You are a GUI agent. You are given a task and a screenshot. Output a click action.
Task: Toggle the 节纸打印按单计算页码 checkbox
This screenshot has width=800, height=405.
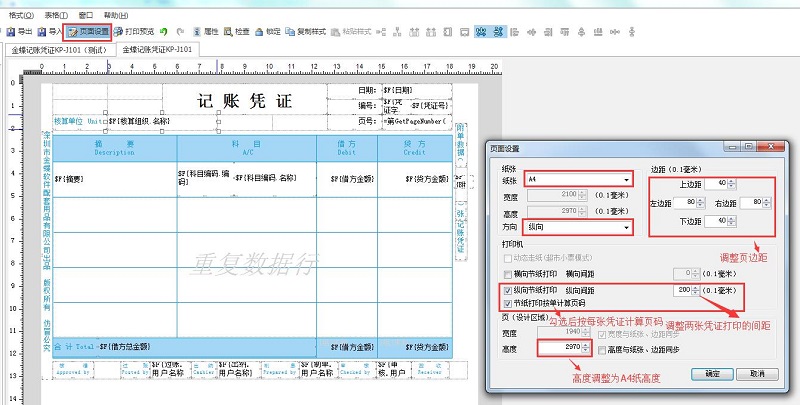tap(510, 303)
